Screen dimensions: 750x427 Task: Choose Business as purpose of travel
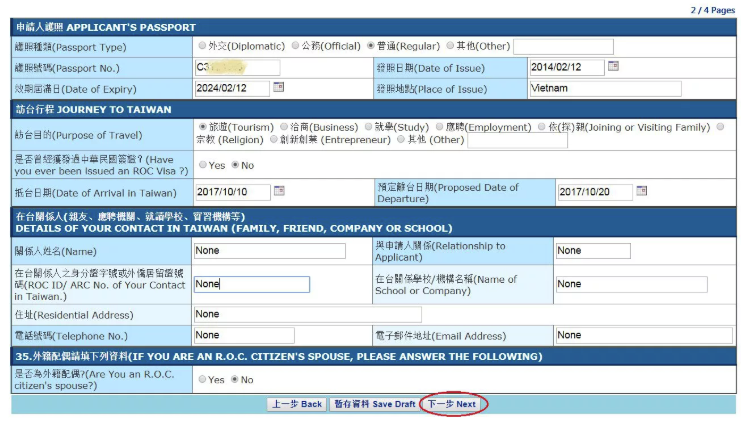coord(282,128)
